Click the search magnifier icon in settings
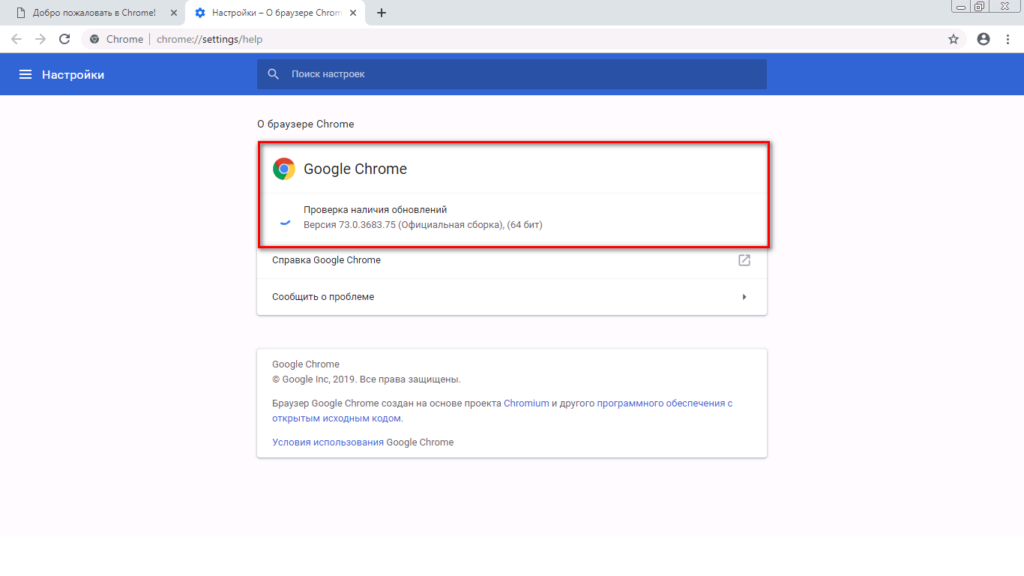The height and width of the screenshot is (576, 1024). tap(273, 74)
